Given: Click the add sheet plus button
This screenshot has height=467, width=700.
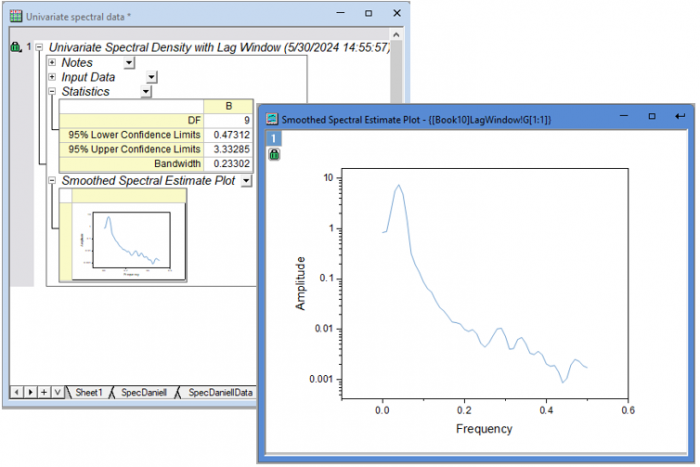Looking at the screenshot, I should [44, 392].
